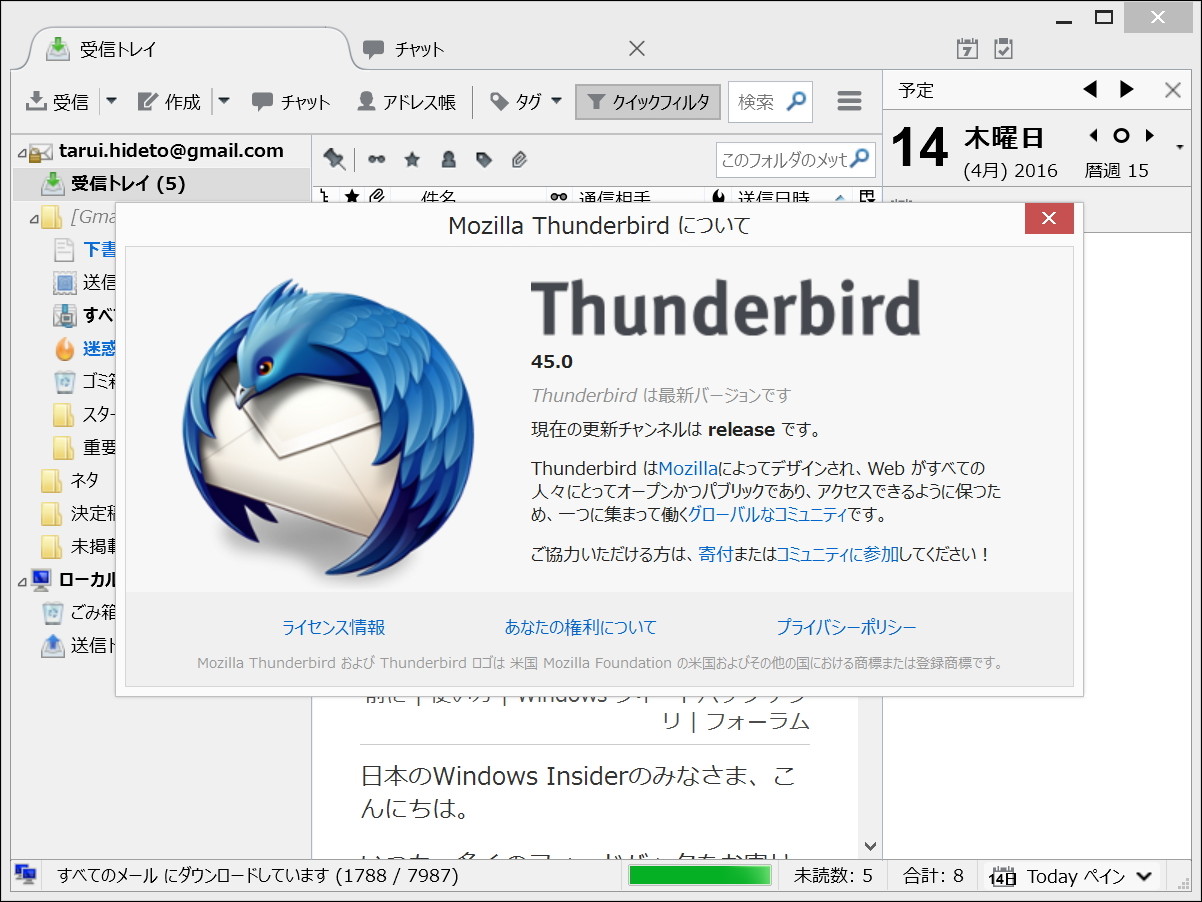
Task: Open the Address Book
Action: (x=390, y=101)
